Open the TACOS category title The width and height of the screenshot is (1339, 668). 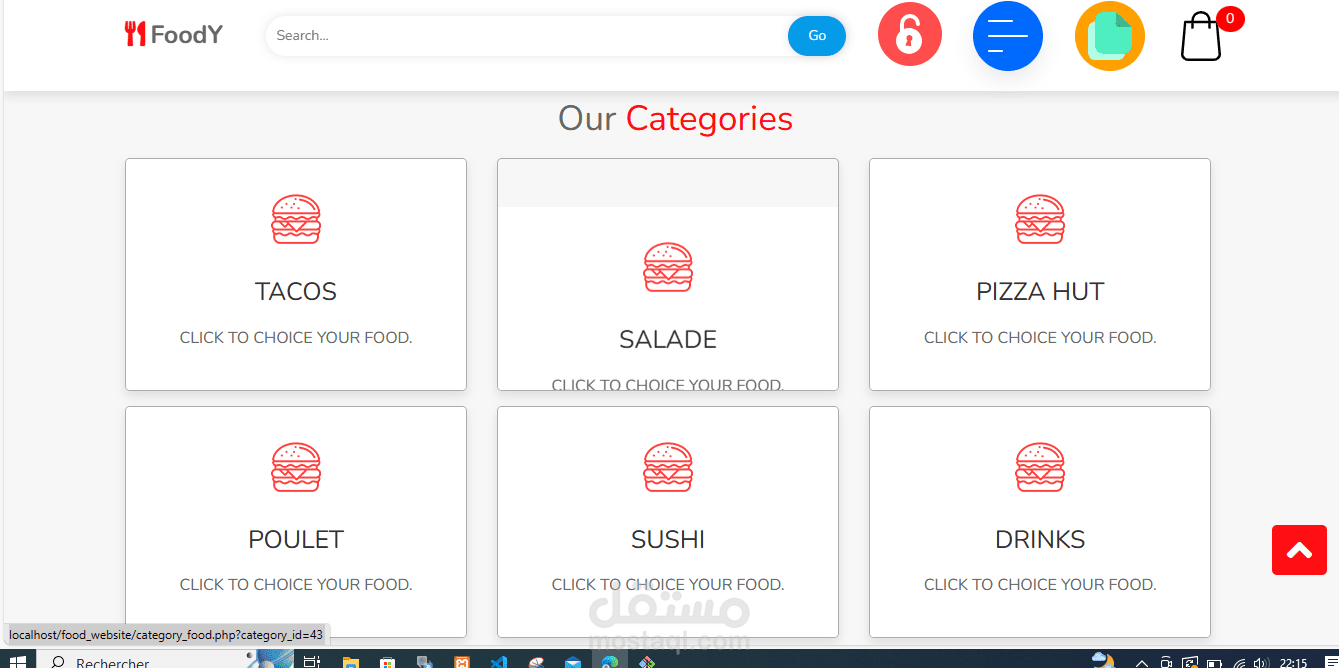(296, 292)
